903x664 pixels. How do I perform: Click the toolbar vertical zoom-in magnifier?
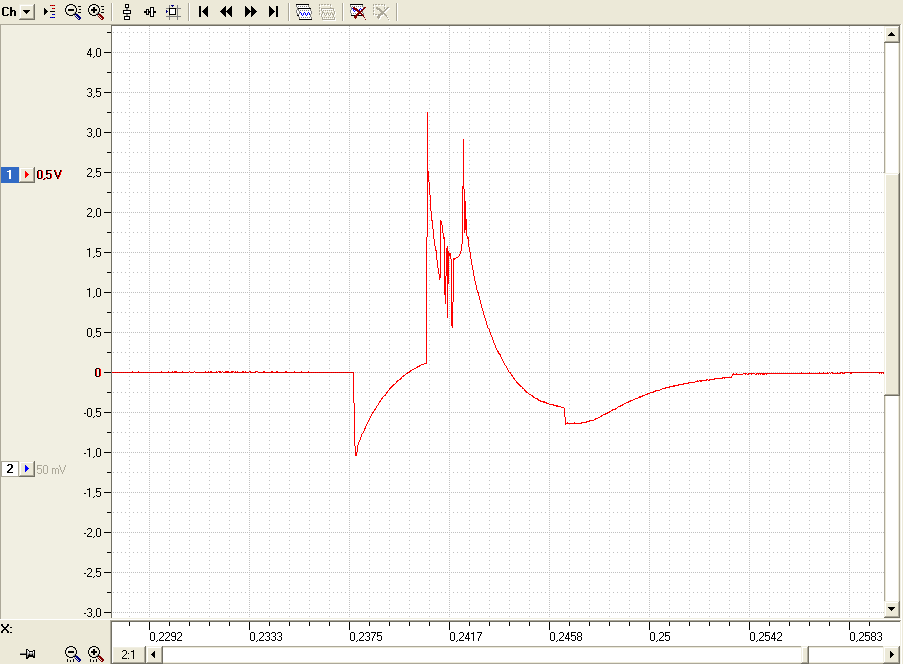[x=96, y=12]
